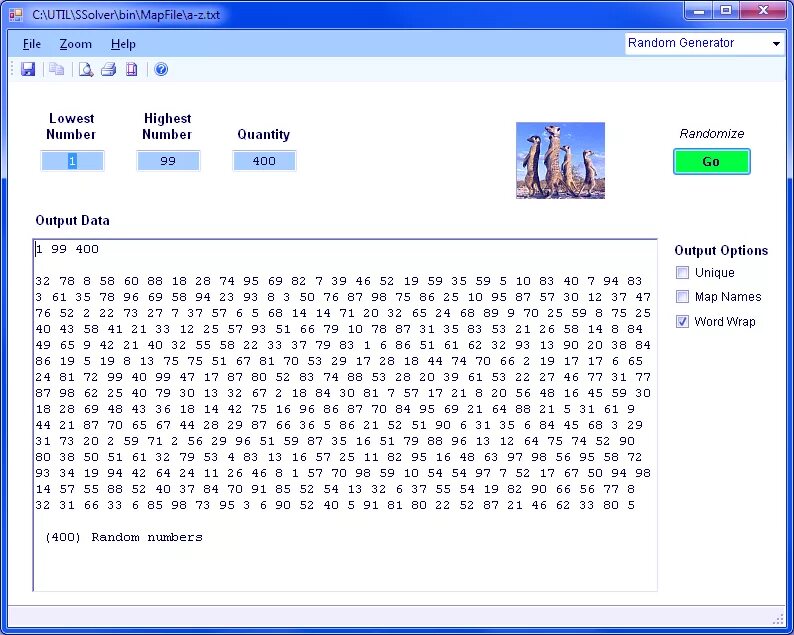Close the SSolver window
Viewport: 794px width, 635px height.
764,11
